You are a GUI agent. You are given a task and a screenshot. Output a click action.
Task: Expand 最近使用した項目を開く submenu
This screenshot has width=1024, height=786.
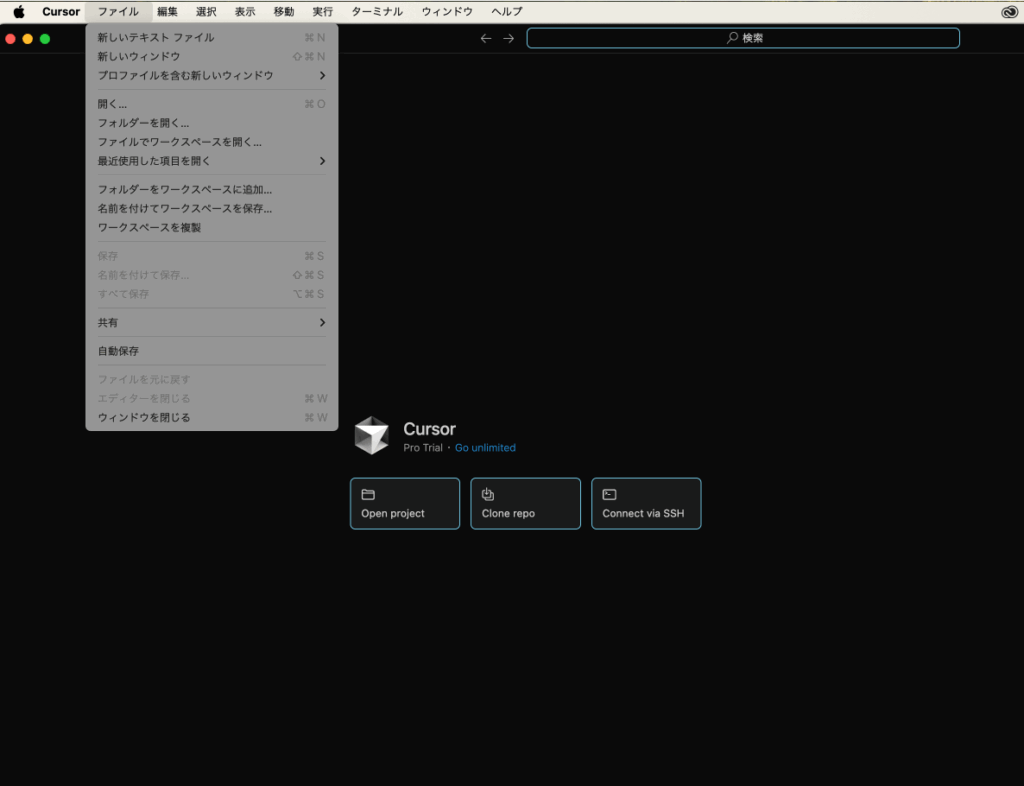(212, 161)
